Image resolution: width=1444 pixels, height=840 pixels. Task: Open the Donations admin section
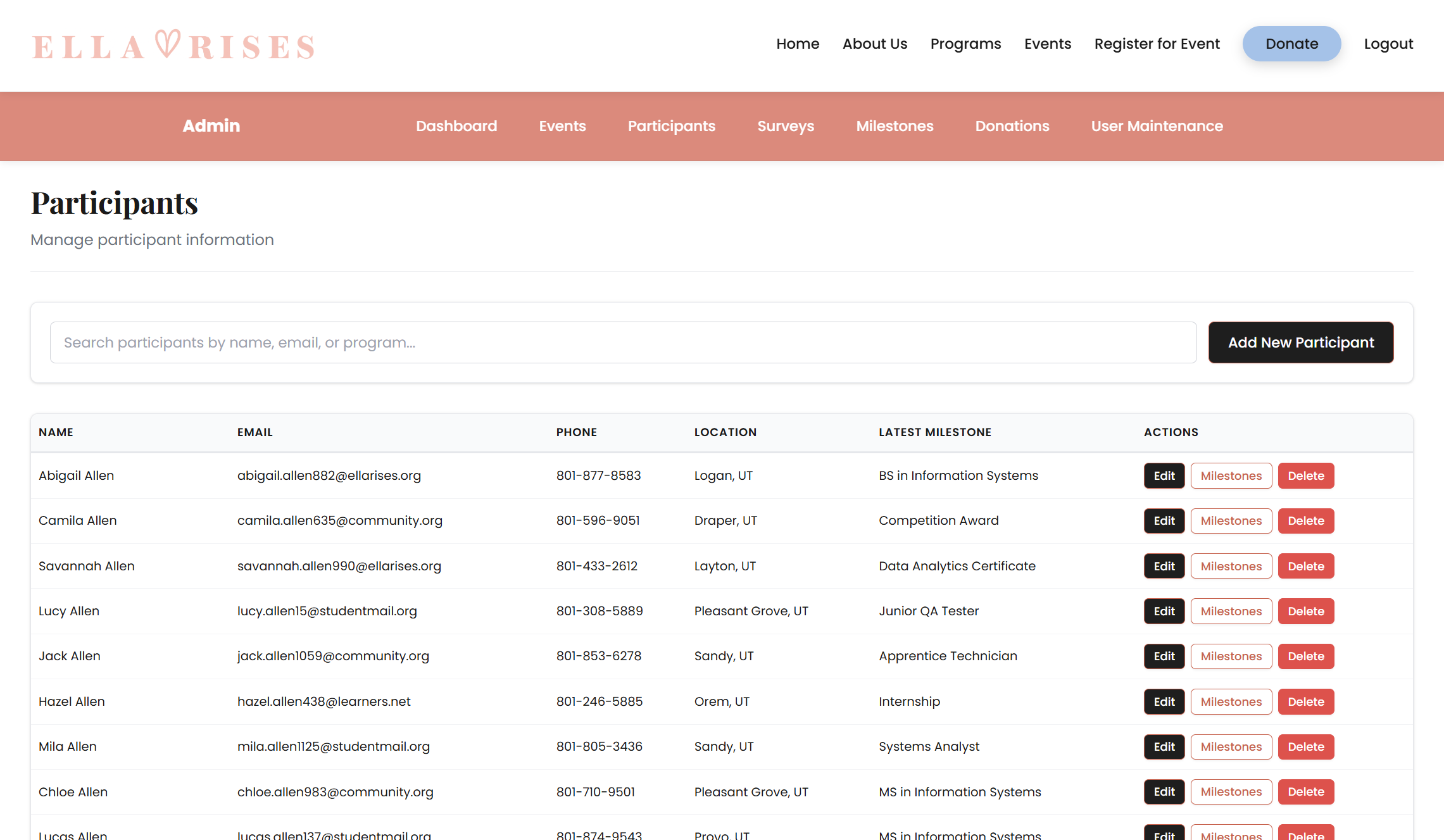[x=1012, y=126]
